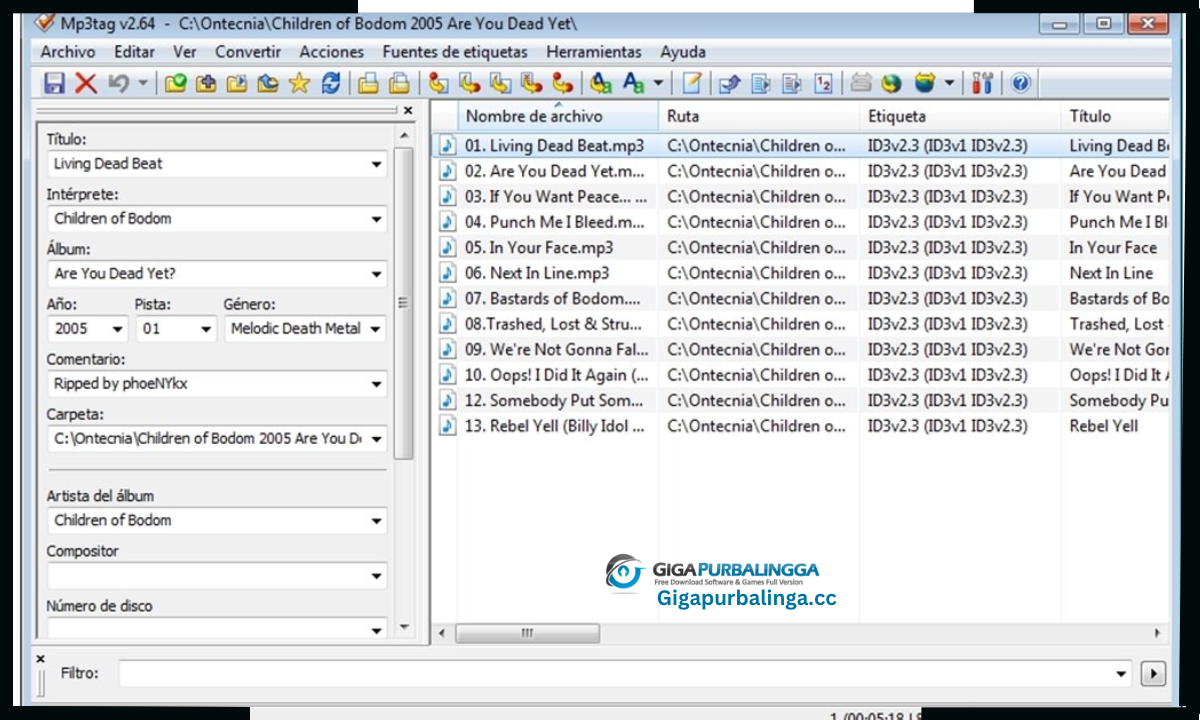
Task: Click the folder icon with green checkmark
Action: [175, 83]
